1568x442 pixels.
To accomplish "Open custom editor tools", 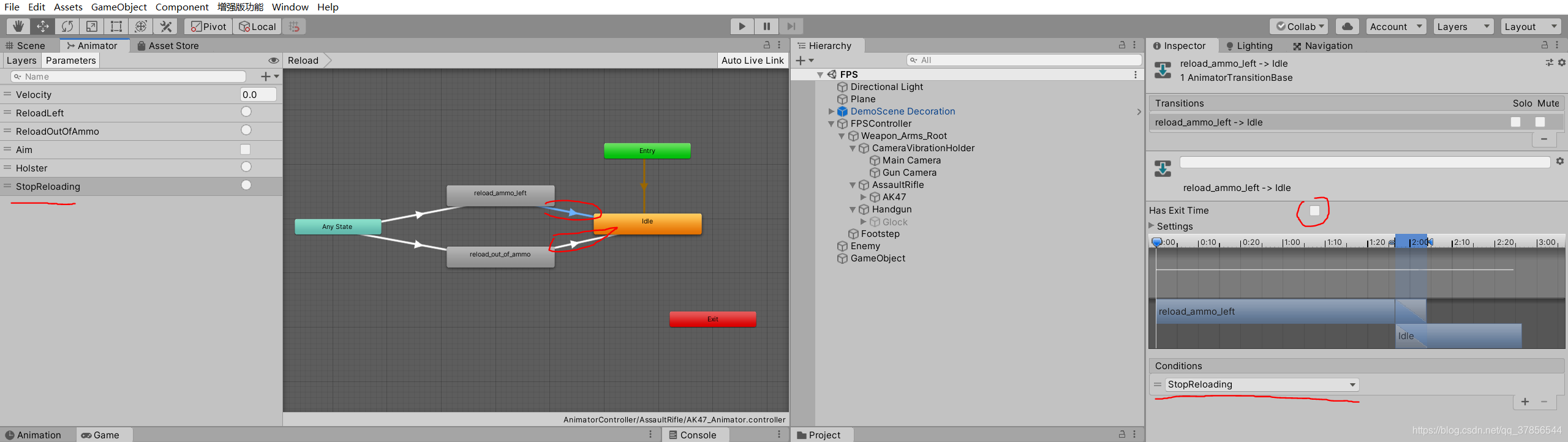I will 165,26.
